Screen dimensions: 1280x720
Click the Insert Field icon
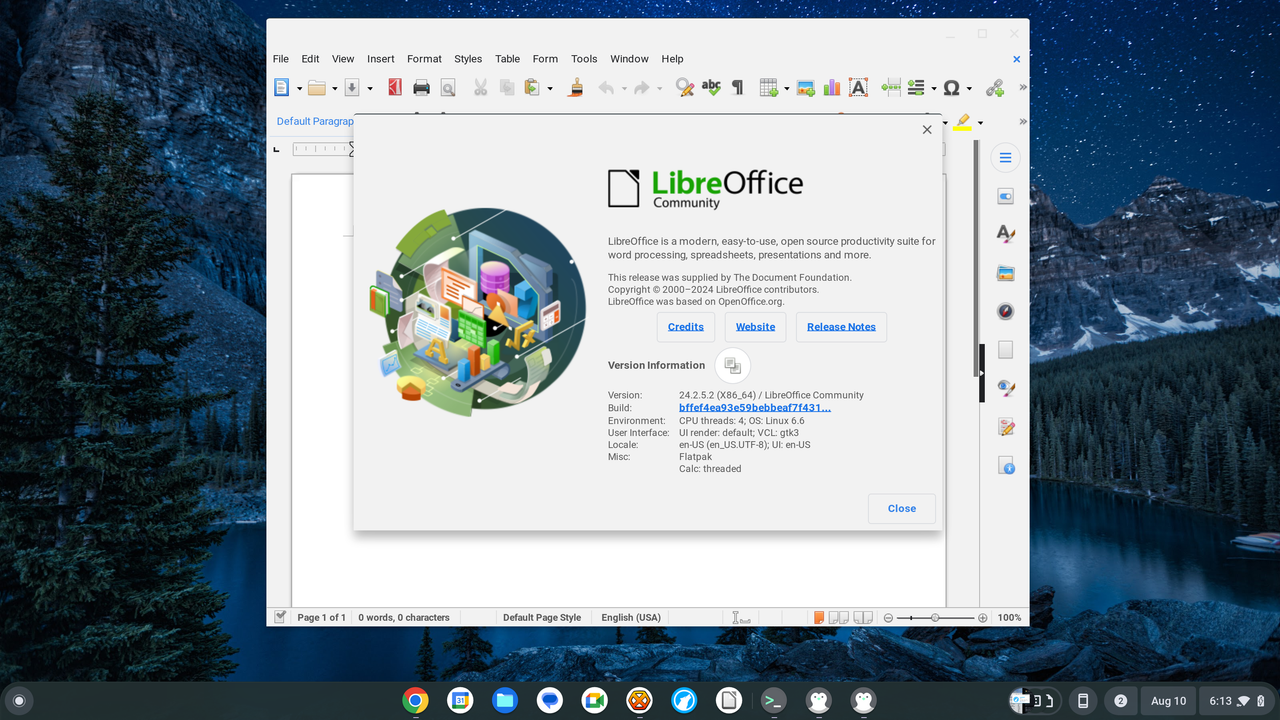(x=915, y=88)
